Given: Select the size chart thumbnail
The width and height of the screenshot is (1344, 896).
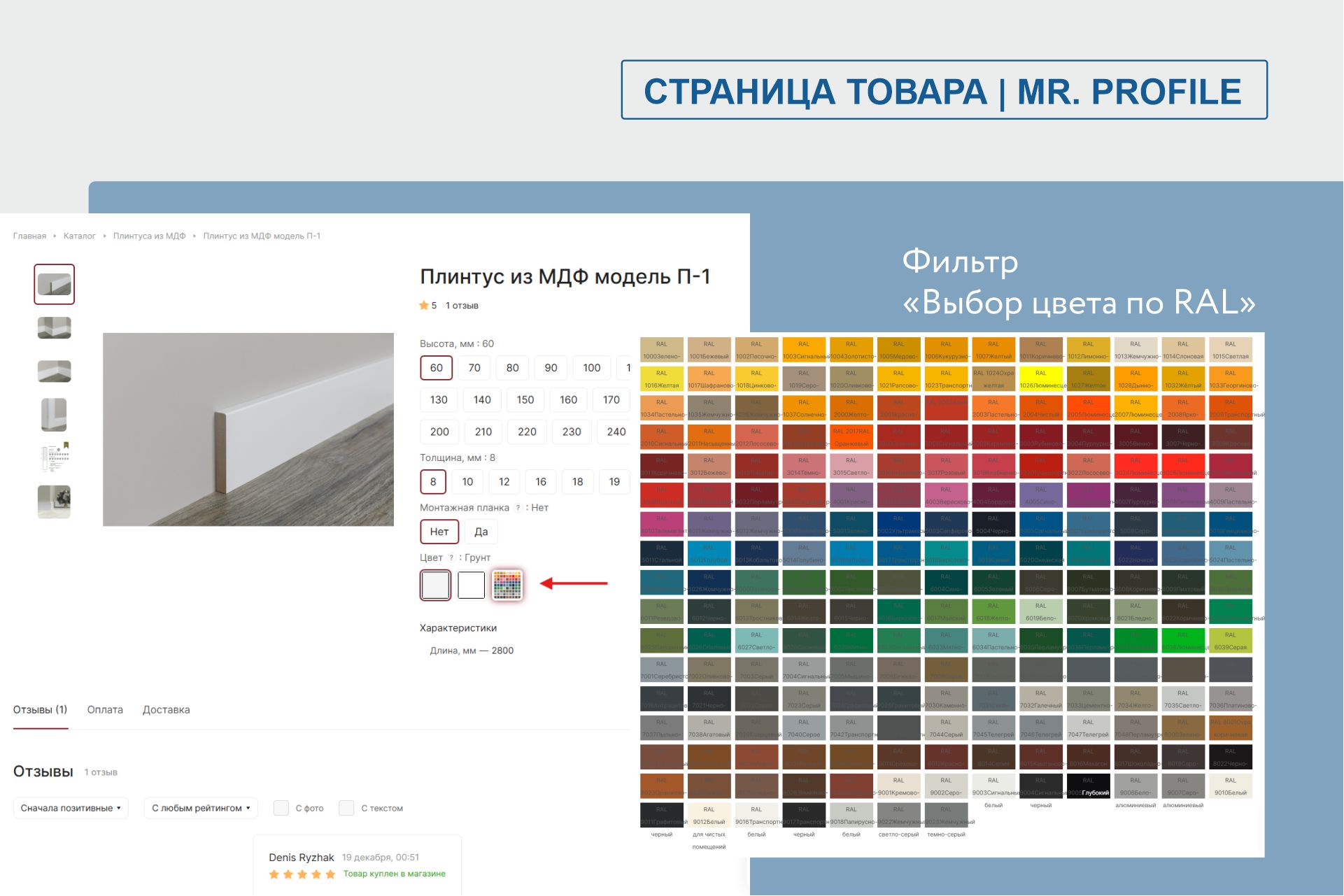Looking at the screenshot, I should click(55, 458).
